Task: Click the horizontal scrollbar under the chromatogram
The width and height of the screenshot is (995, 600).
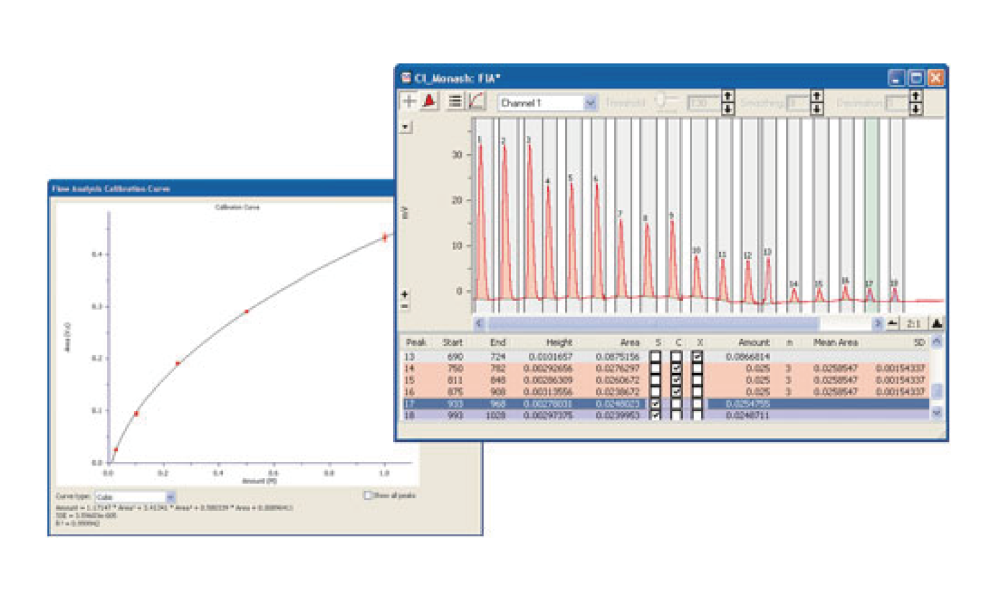Action: [650, 322]
